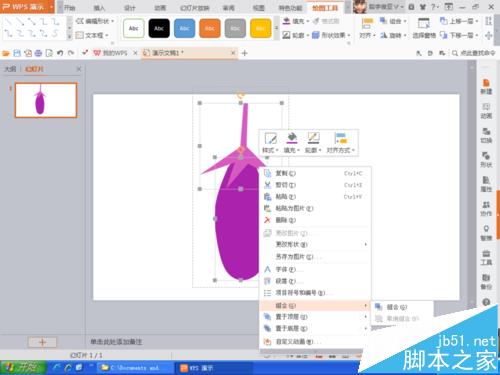Open the Shapes pane in right sidebar

click(x=486, y=160)
